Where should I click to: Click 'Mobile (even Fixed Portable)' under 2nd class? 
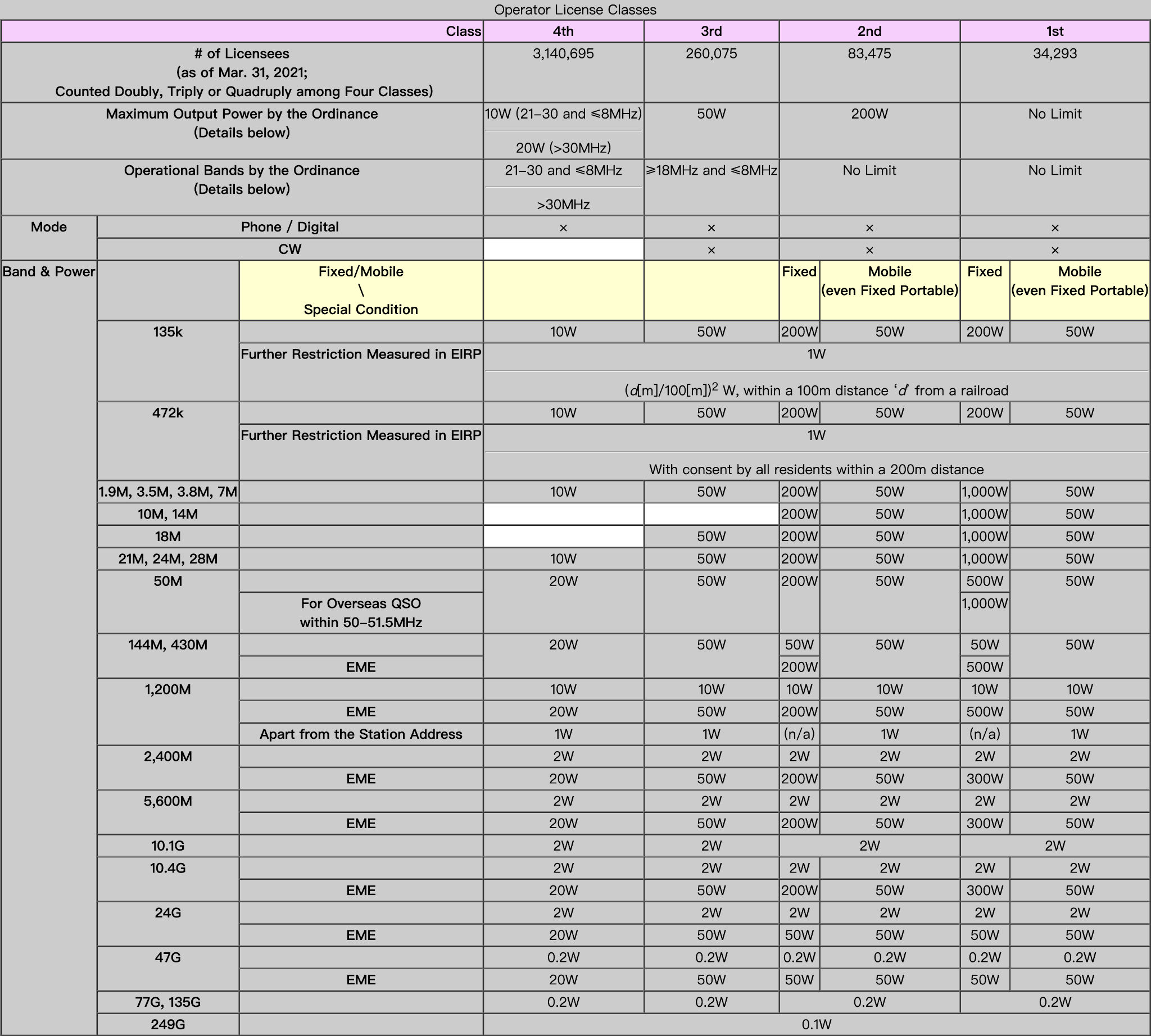point(890,290)
